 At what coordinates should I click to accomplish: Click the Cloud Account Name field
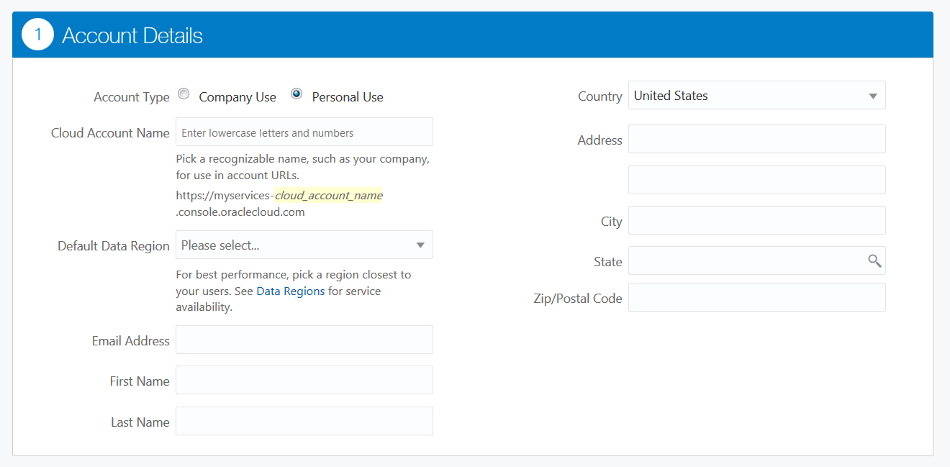[x=304, y=132]
